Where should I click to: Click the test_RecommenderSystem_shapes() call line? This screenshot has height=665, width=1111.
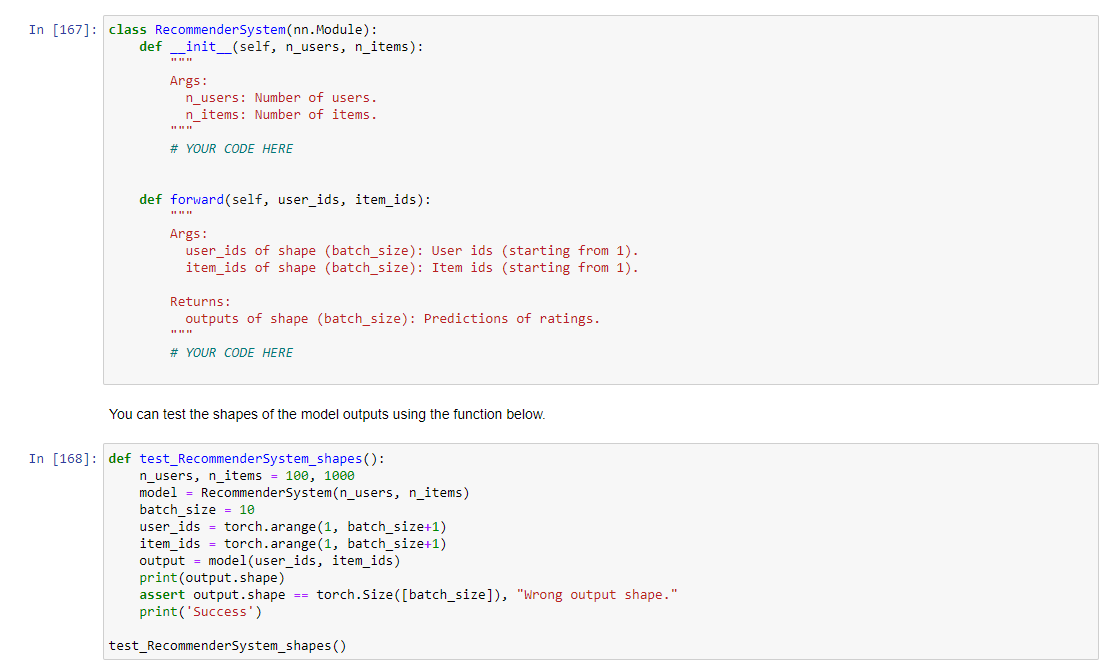230,645
